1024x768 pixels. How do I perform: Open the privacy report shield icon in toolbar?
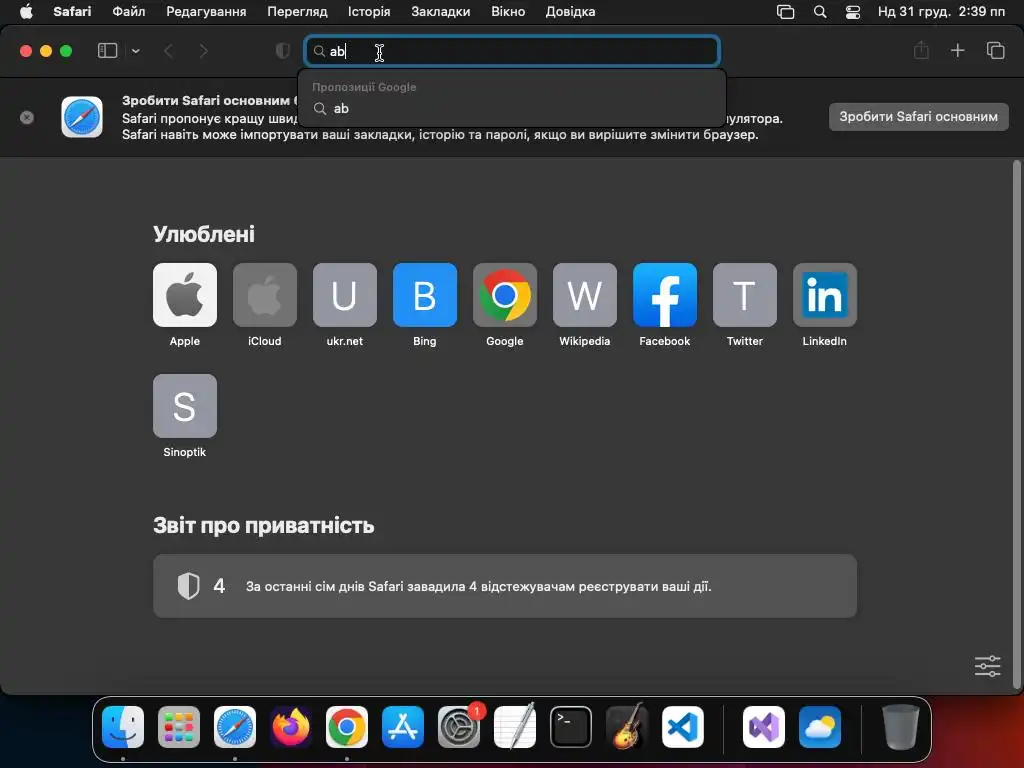tap(283, 51)
